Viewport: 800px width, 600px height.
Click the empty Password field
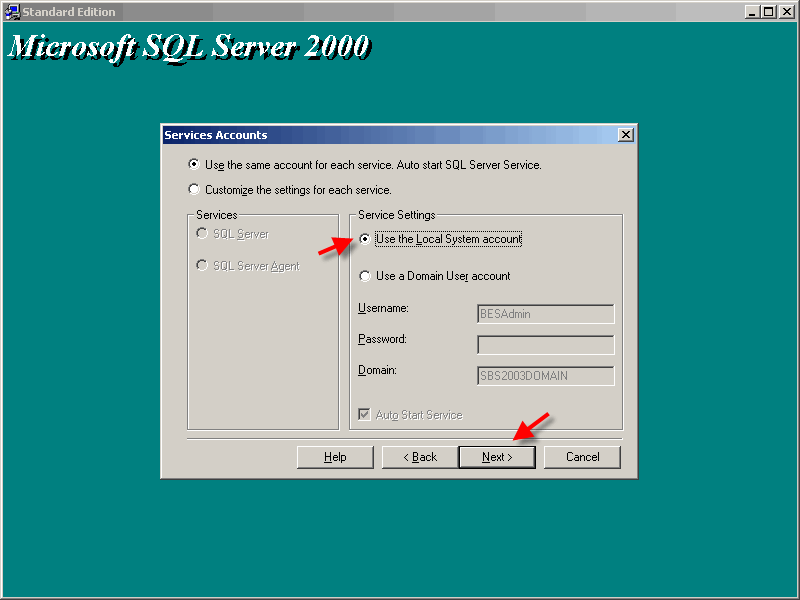(545, 345)
